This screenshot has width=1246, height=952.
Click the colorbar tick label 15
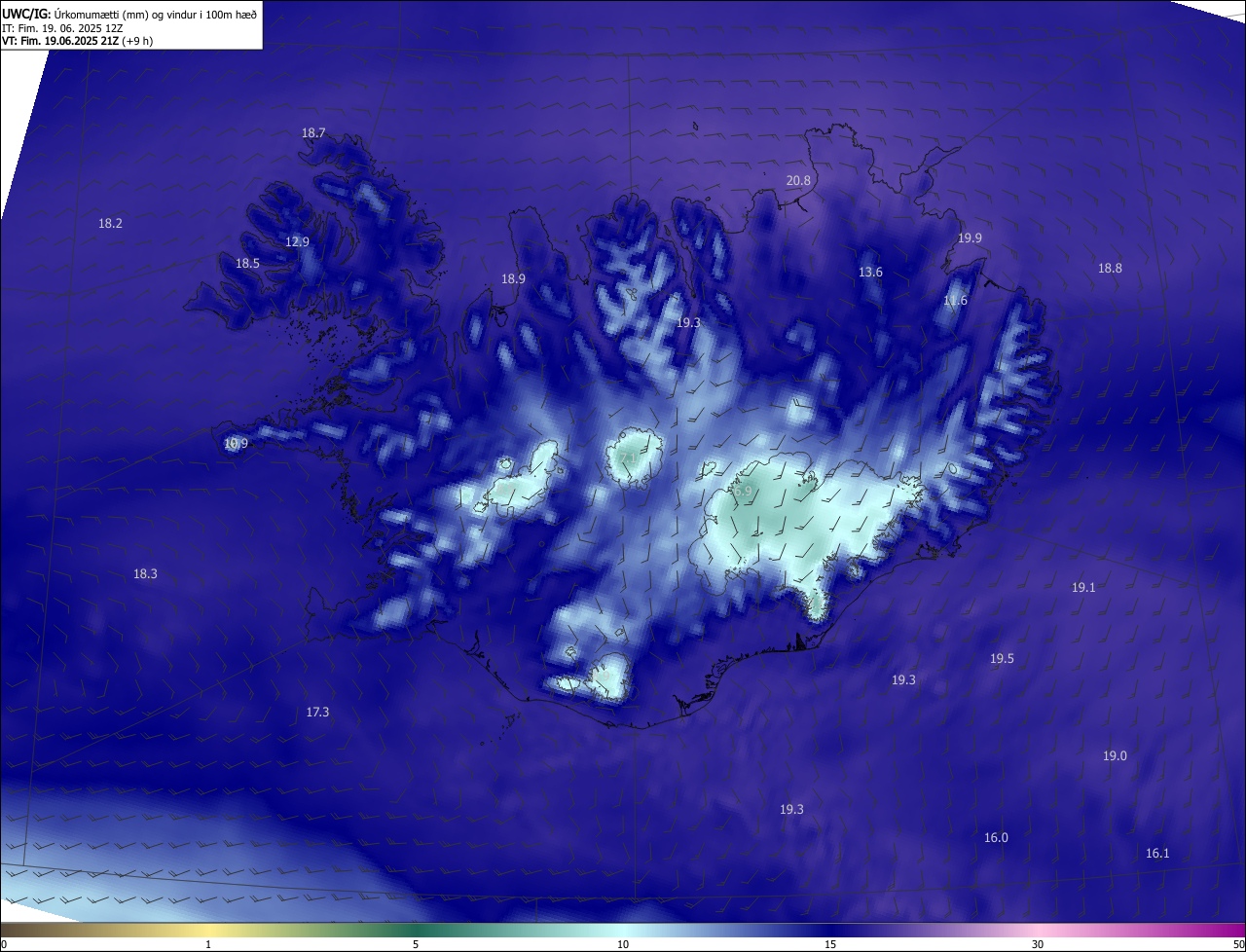point(830,944)
